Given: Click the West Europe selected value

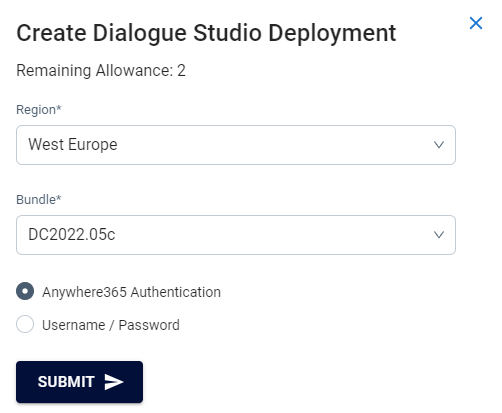Looking at the screenshot, I should (x=73, y=145).
